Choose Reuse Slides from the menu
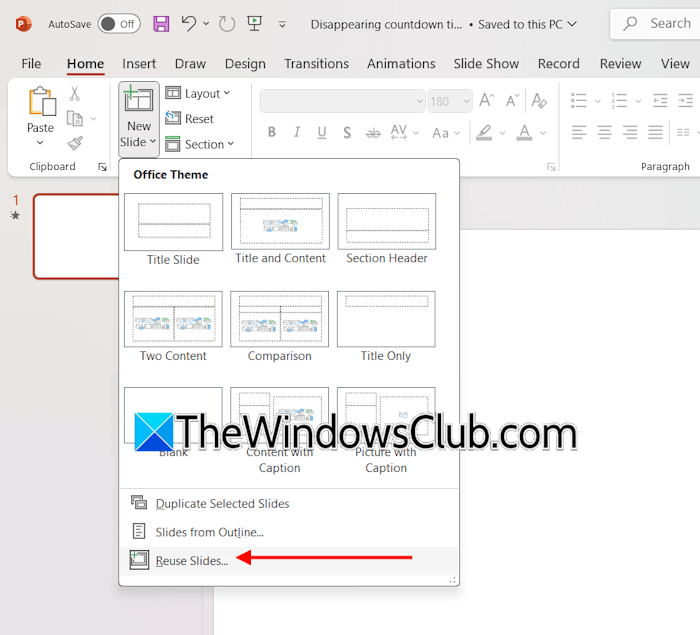The height and width of the screenshot is (635, 700). click(191, 560)
